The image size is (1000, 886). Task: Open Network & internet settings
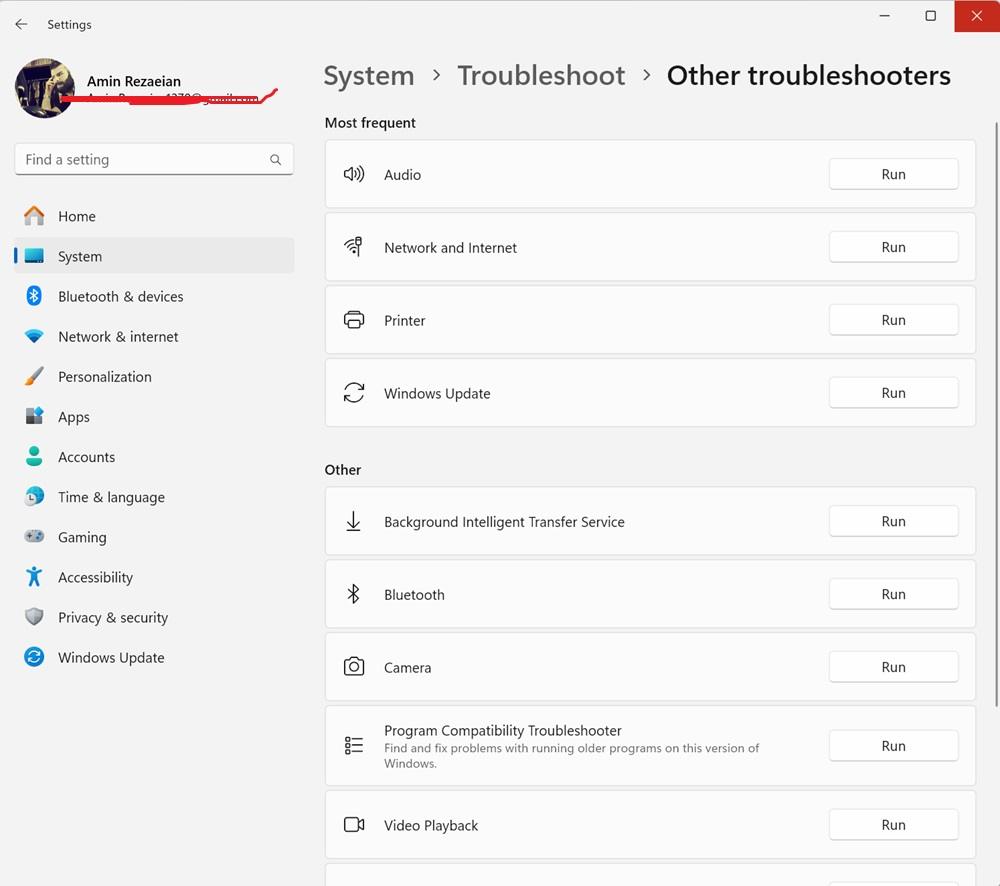(118, 337)
